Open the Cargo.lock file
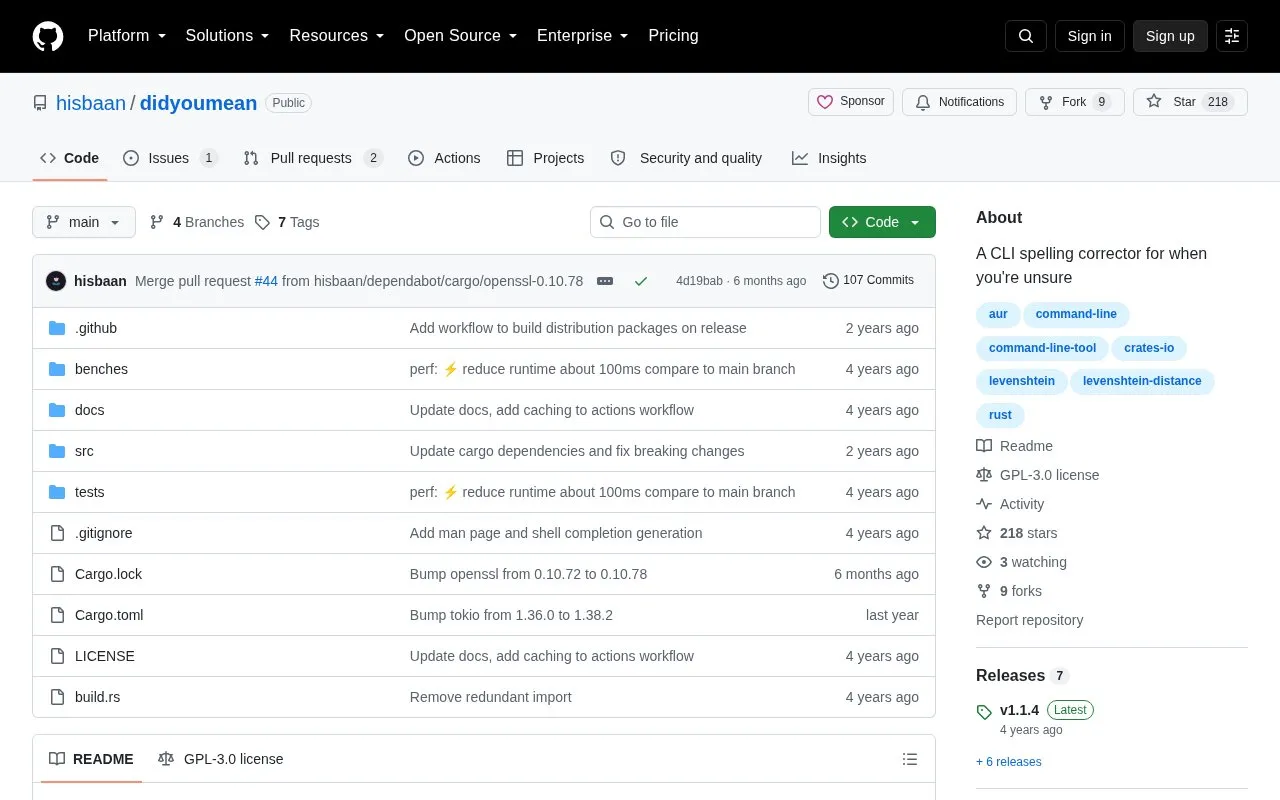This screenshot has width=1280, height=800. tap(109, 574)
